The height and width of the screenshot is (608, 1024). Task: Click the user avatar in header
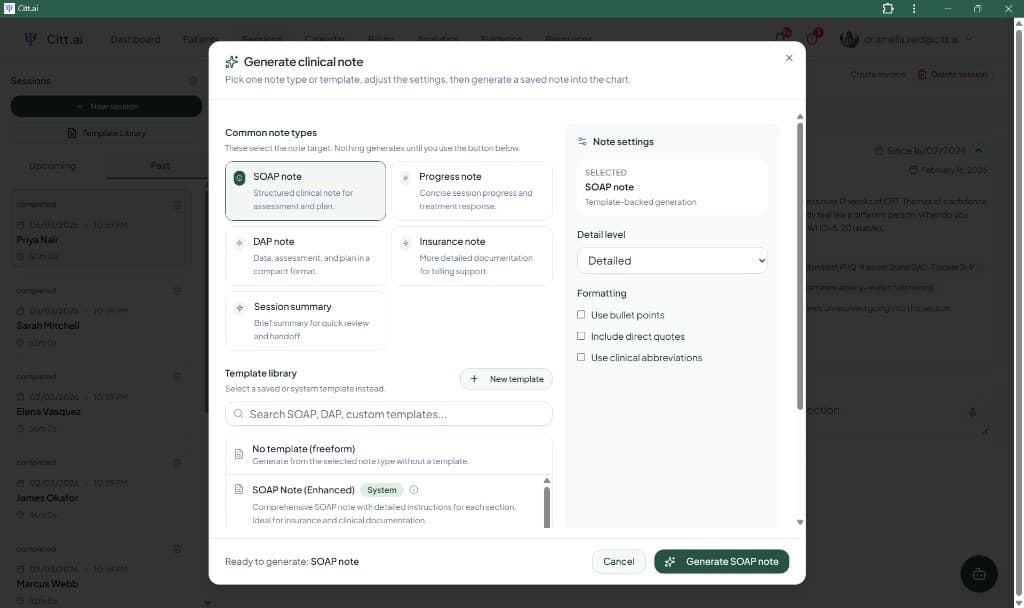(849, 39)
